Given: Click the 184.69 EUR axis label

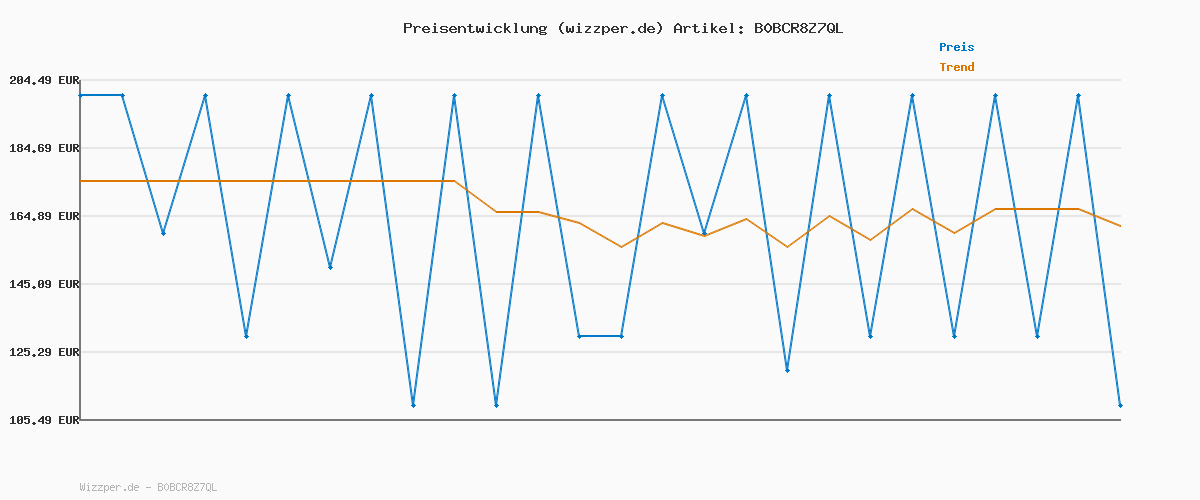Looking at the screenshot, I should pos(44,148).
